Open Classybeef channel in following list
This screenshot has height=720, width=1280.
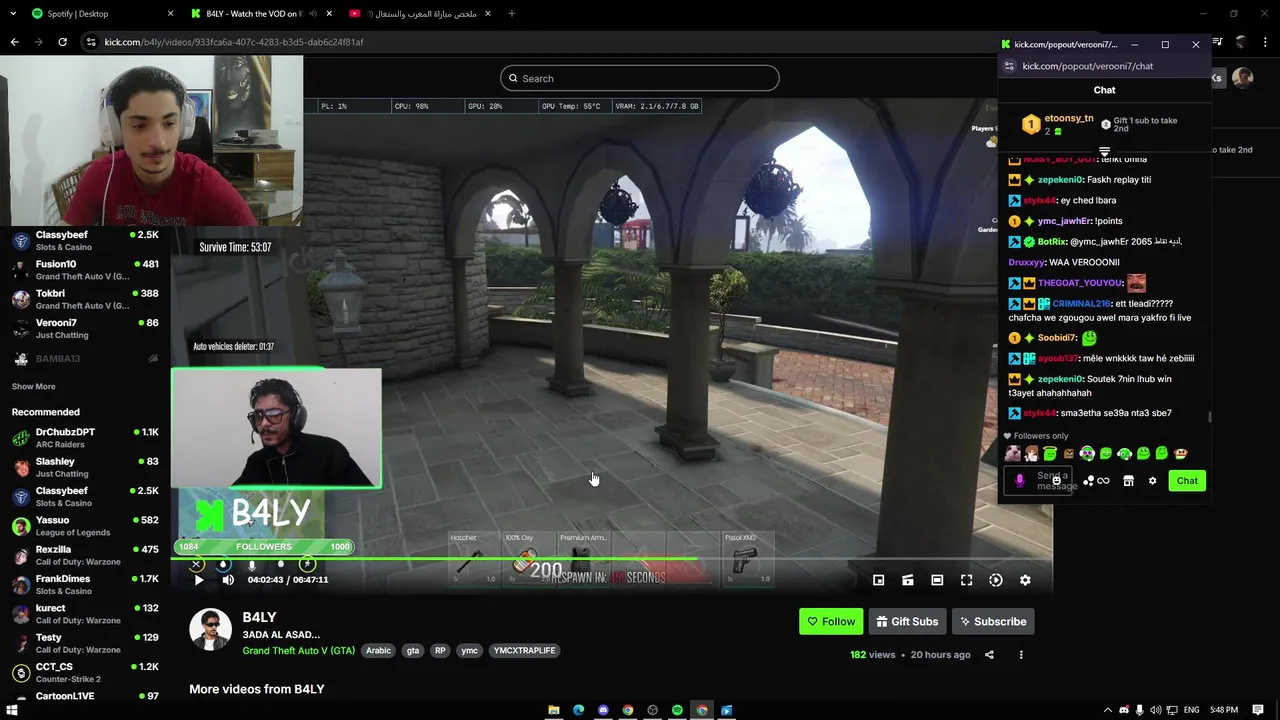click(x=85, y=240)
